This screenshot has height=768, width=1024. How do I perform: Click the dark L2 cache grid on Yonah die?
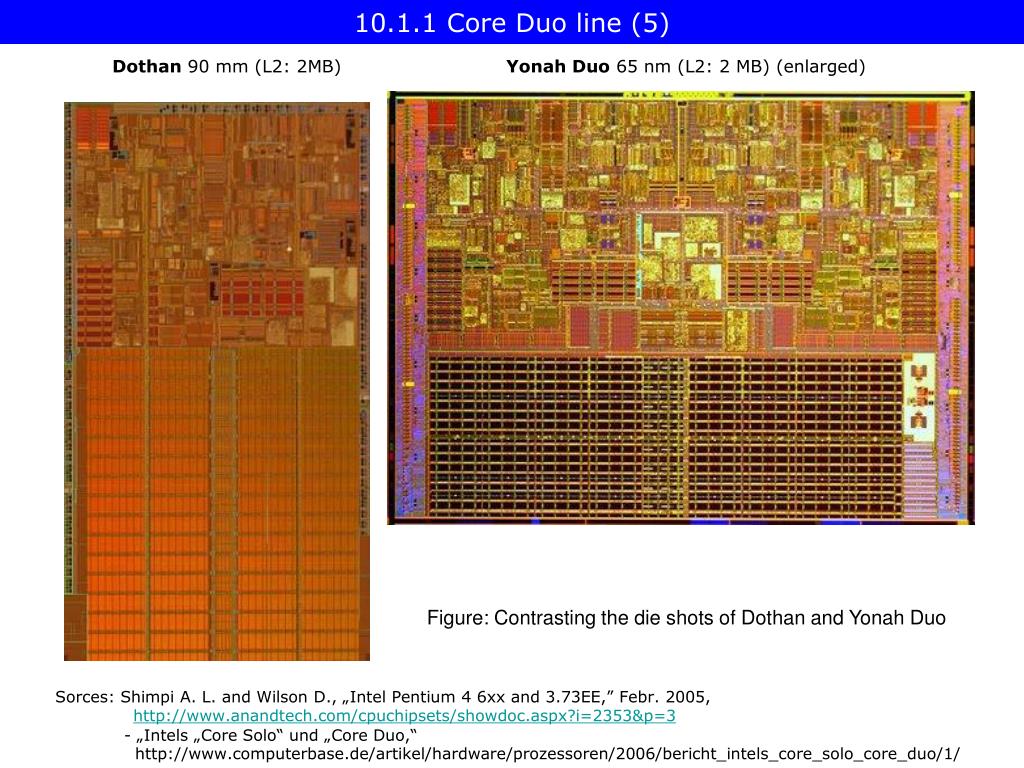[x=665, y=436]
